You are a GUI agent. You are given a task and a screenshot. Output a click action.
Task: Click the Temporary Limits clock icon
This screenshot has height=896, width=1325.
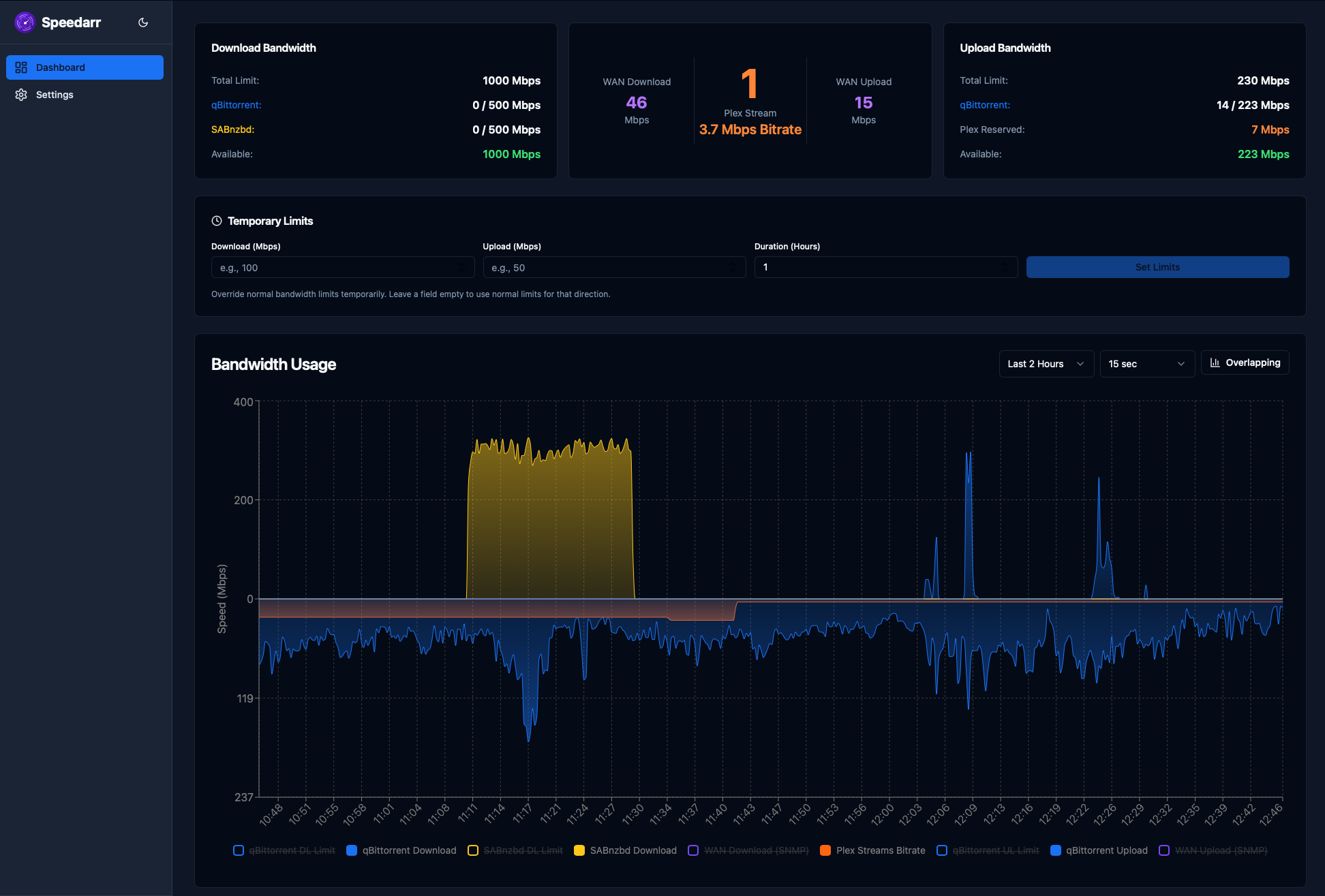click(217, 221)
